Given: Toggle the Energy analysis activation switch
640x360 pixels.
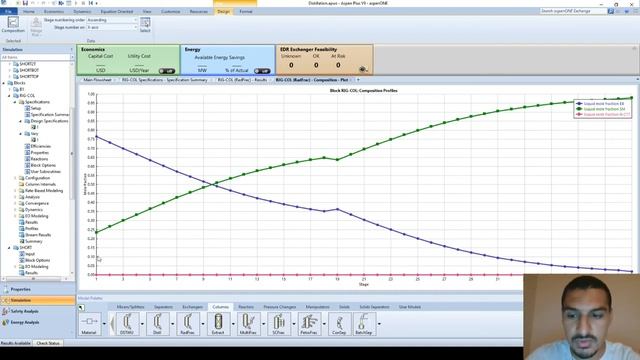Looking at the screenshot, I should click(262, 71).
